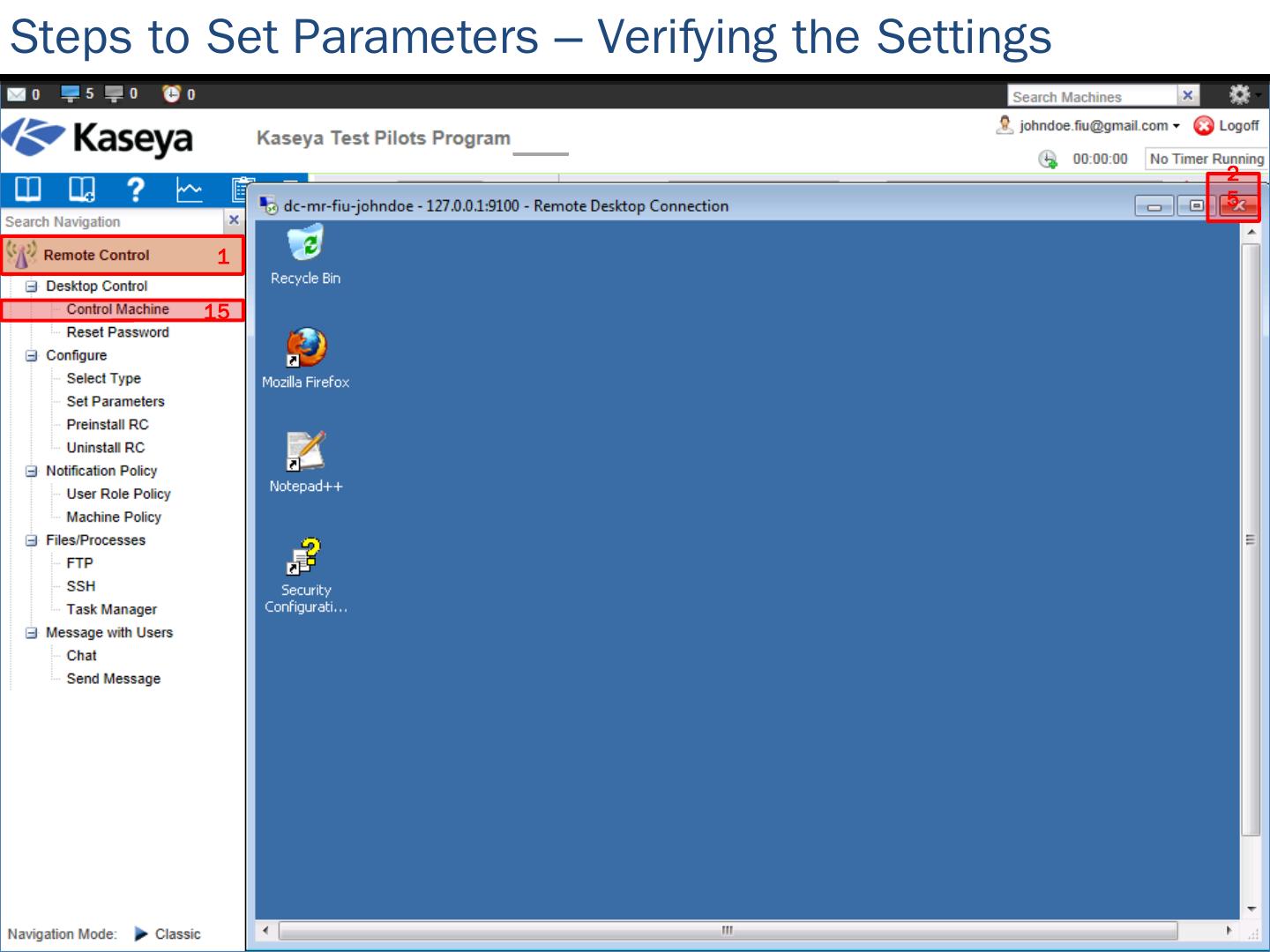
Task: Click the scroll down arrow of remote window
Action: coord(1251,910)
